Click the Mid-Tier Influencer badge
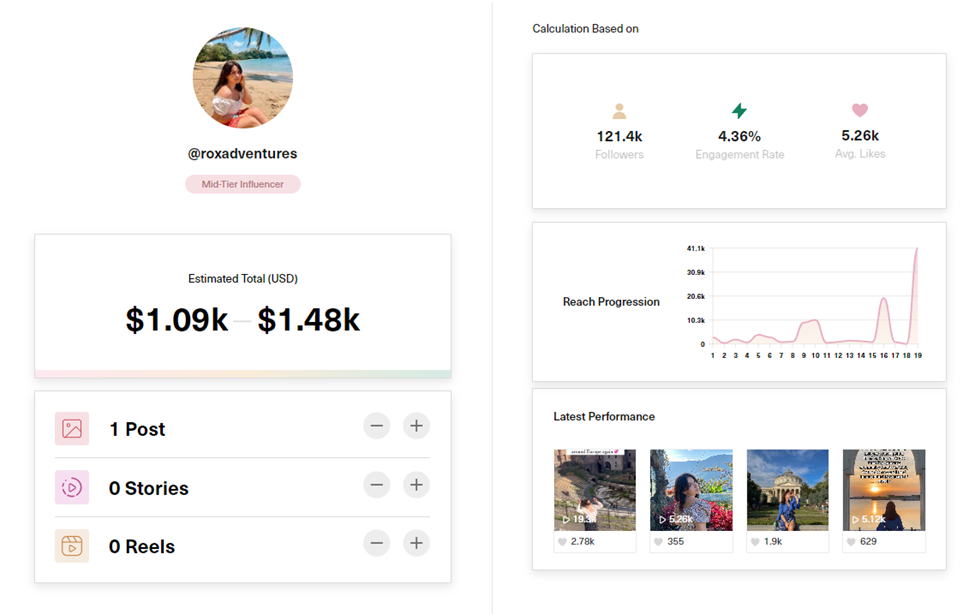This screenshot has height=614, width=975. click(243, 184)
